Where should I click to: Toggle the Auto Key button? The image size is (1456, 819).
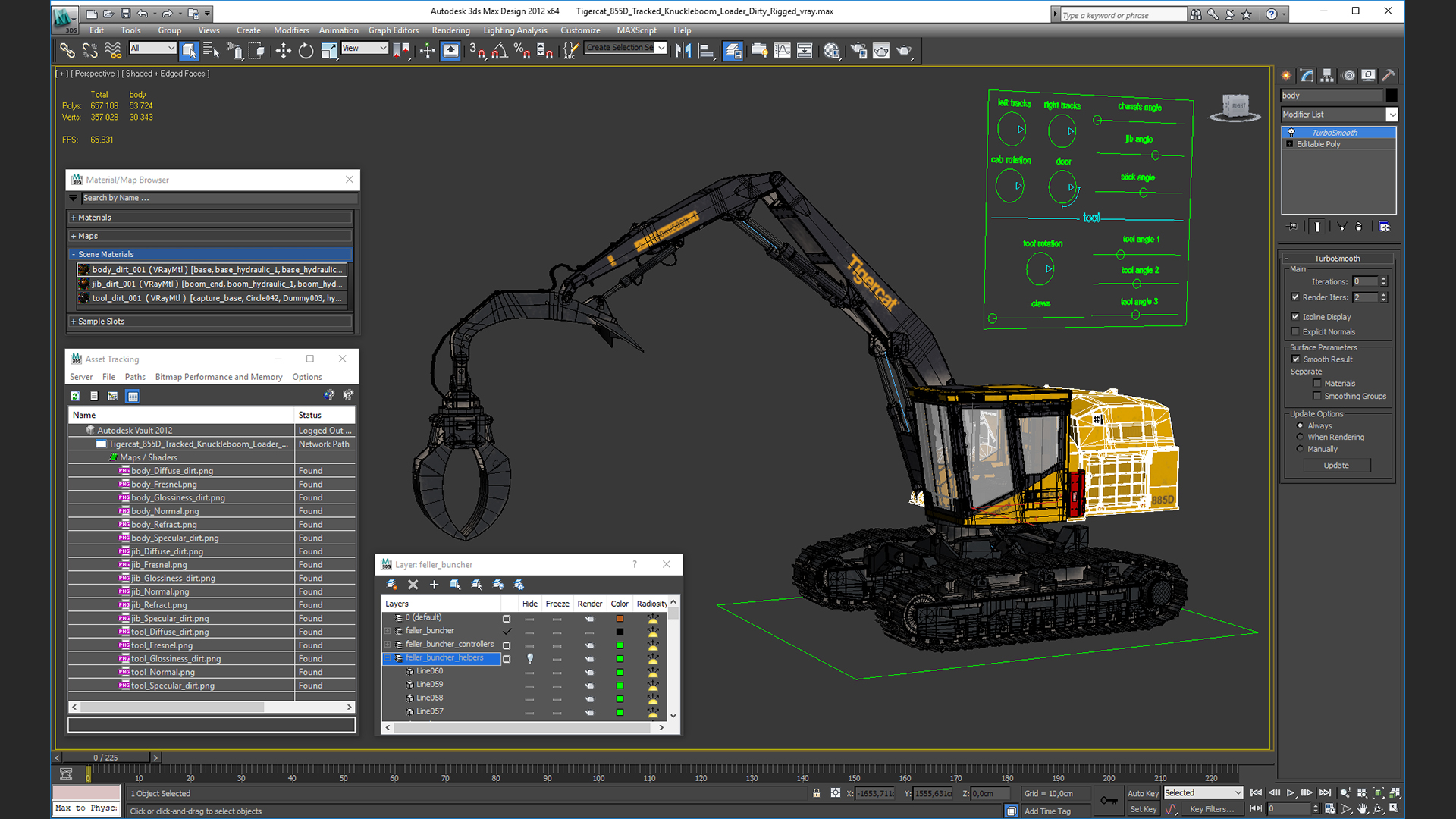pyautogui.click(x=1143, y=793)
